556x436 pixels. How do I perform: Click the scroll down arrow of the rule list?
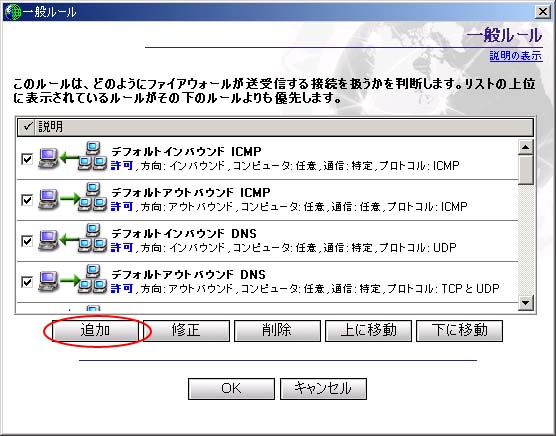click(x=526, y=303)
